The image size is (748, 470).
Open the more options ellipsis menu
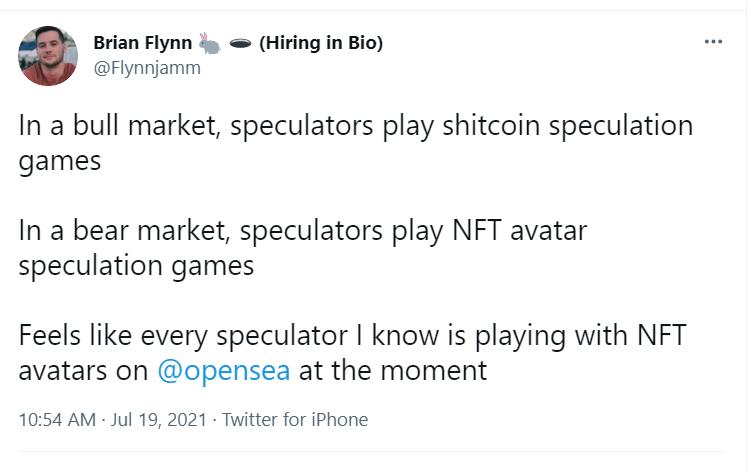click(x=712, y=42)
